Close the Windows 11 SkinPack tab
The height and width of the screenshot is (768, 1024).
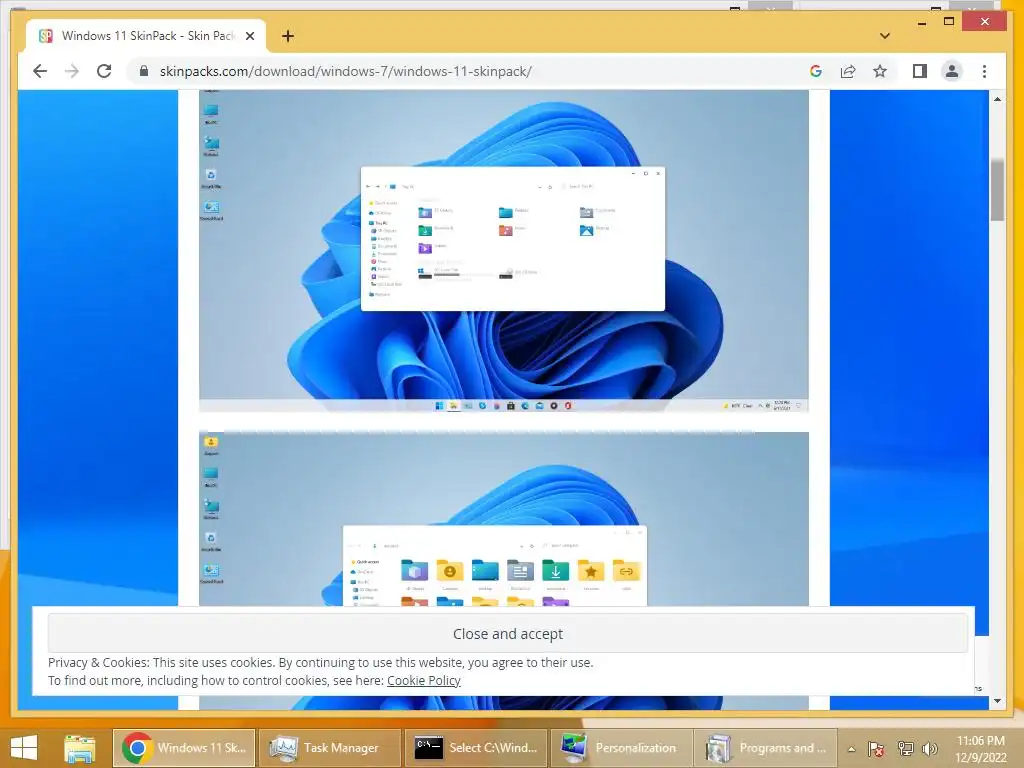click(x=249, y=36)
